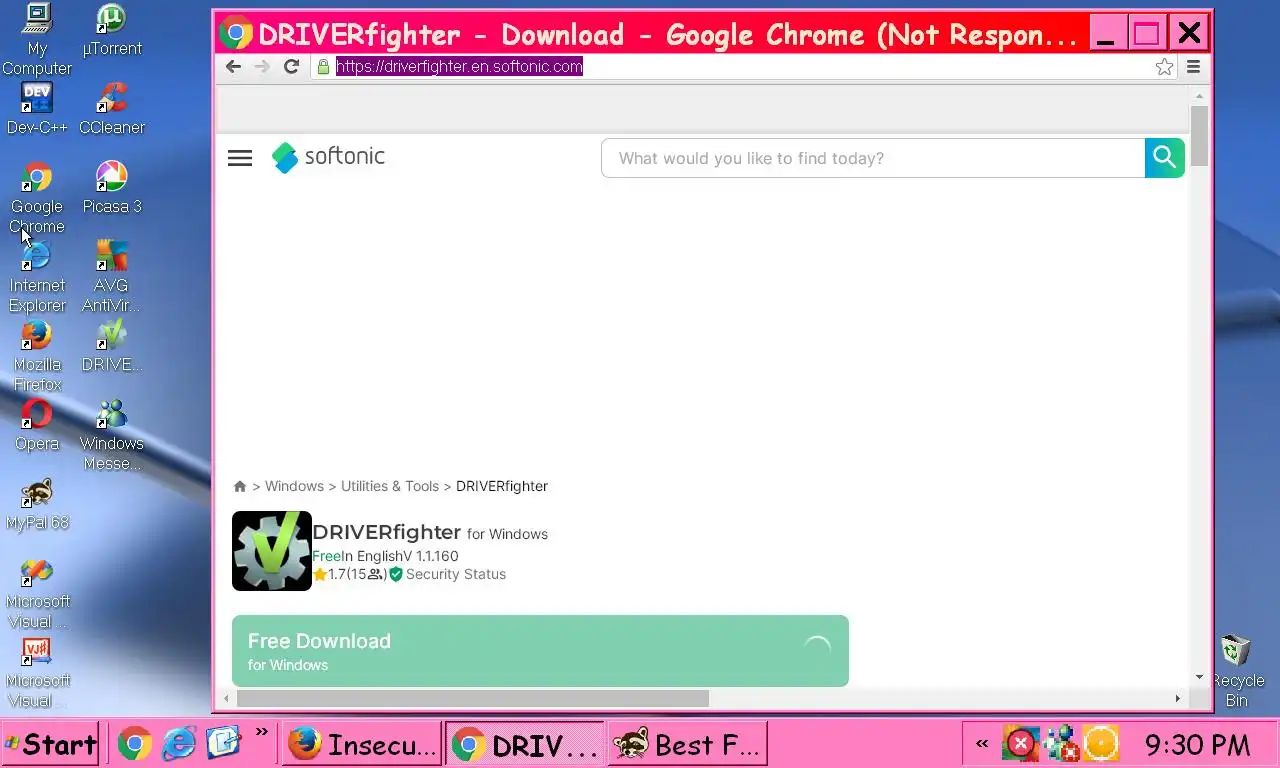The width and height of the screenshot is (1280, 768).
Task: Click the Chrome window title bar
Action: (650, 34)
